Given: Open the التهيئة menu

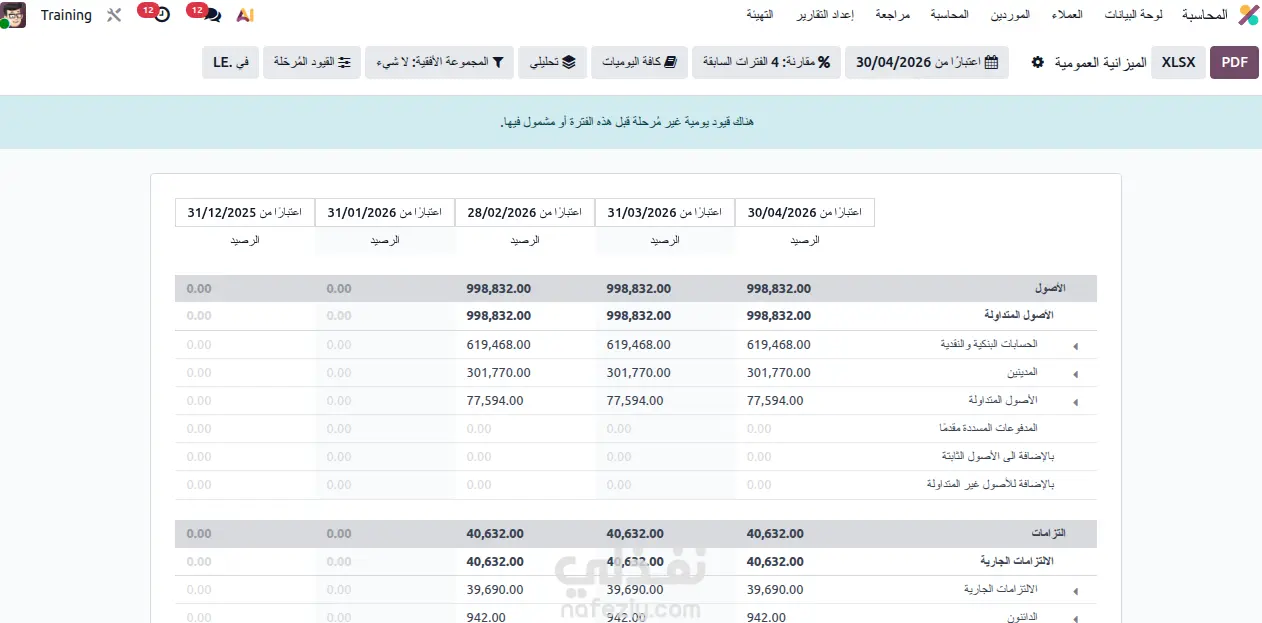Looking at the screenshot, I should coord(760,15).
